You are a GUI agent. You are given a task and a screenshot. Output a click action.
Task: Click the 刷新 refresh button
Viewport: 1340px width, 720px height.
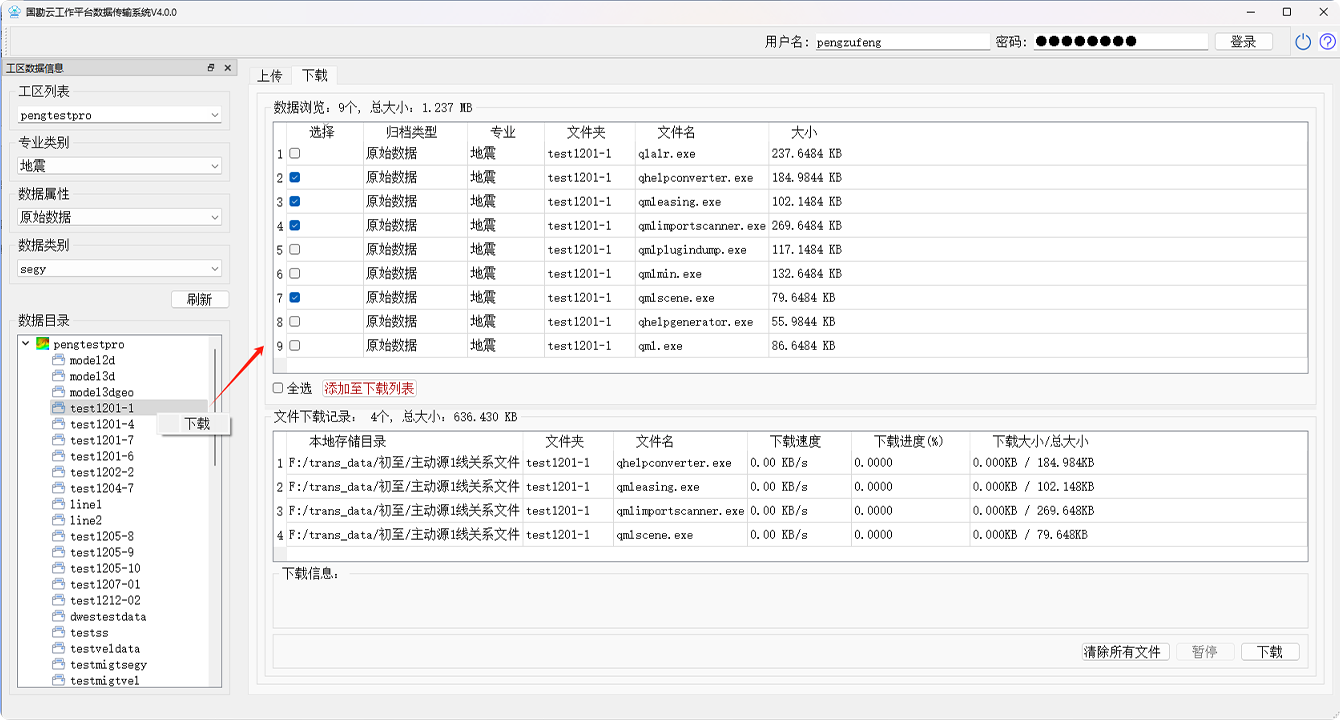[199, 299]
